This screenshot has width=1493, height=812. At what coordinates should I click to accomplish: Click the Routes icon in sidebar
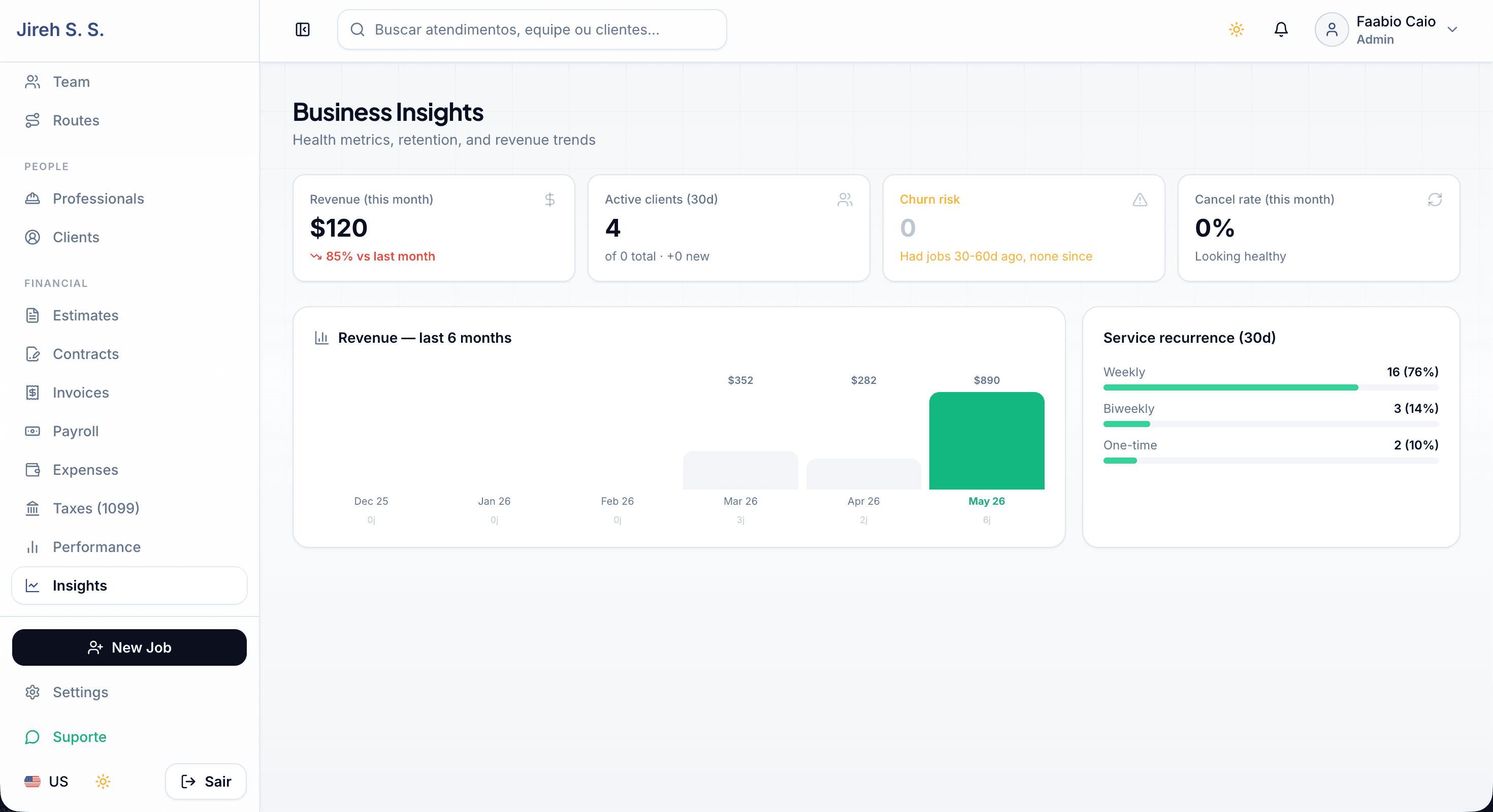(33, 120)
